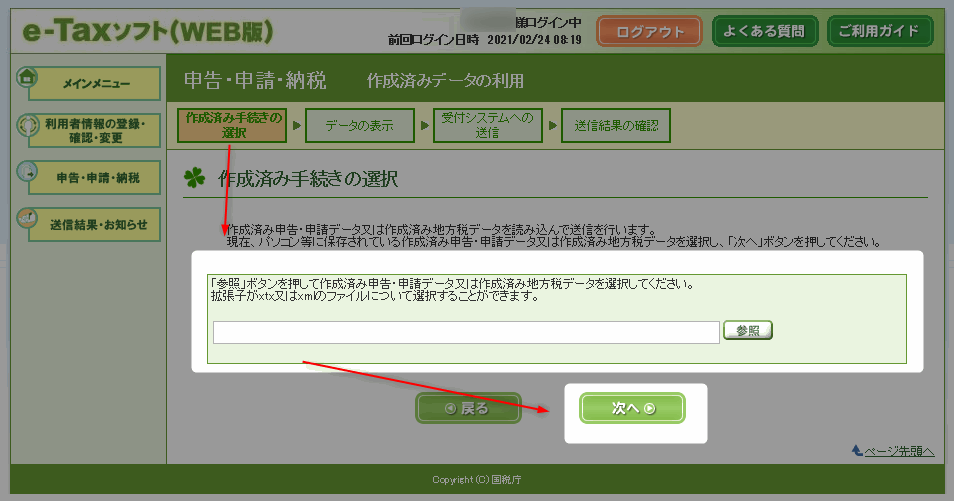
Task: Click the green clover icon by heading
Action: (195, 178)
